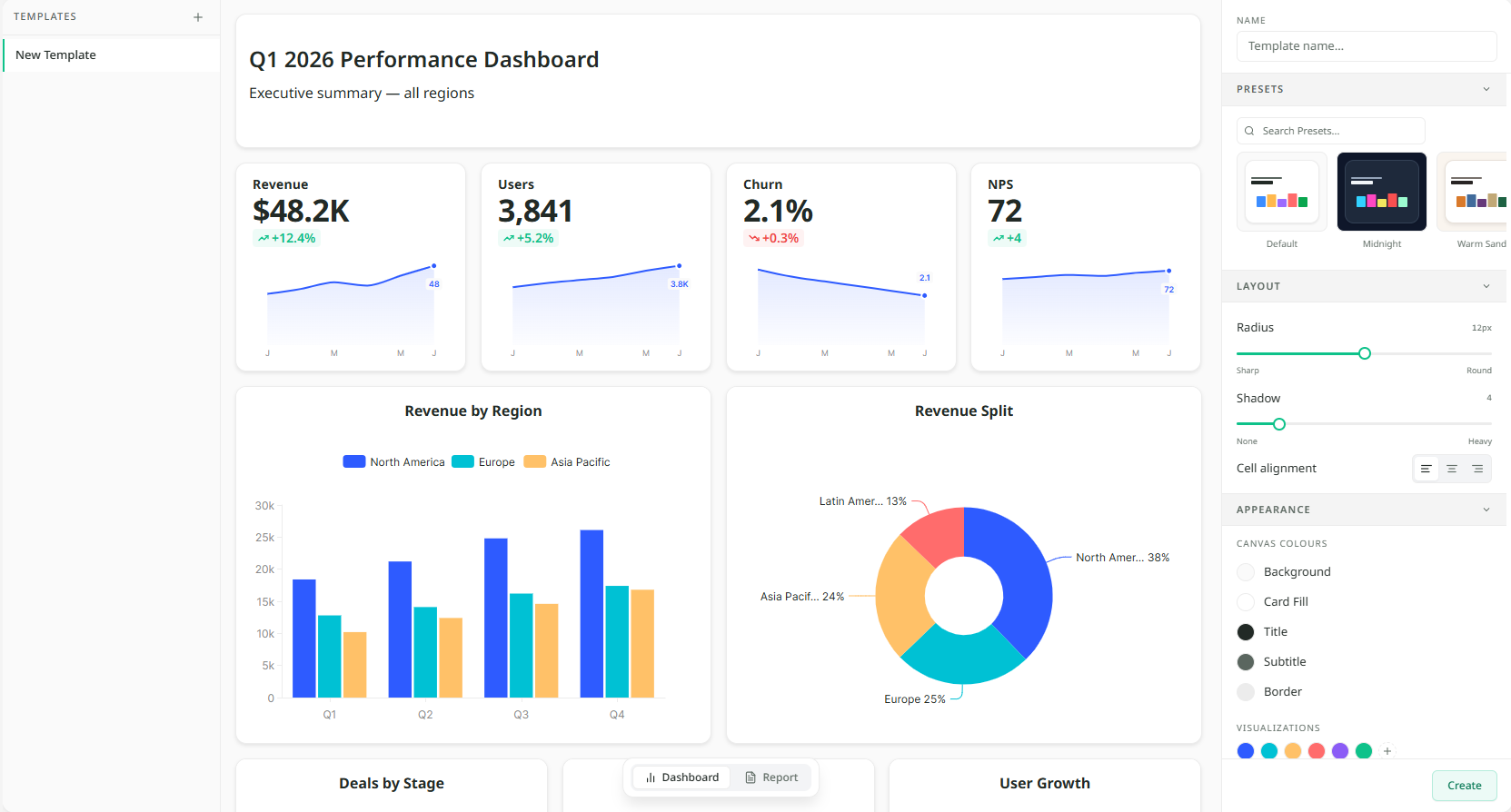Pick the purple visualization colour
1511x812 pixels.
1340,751
